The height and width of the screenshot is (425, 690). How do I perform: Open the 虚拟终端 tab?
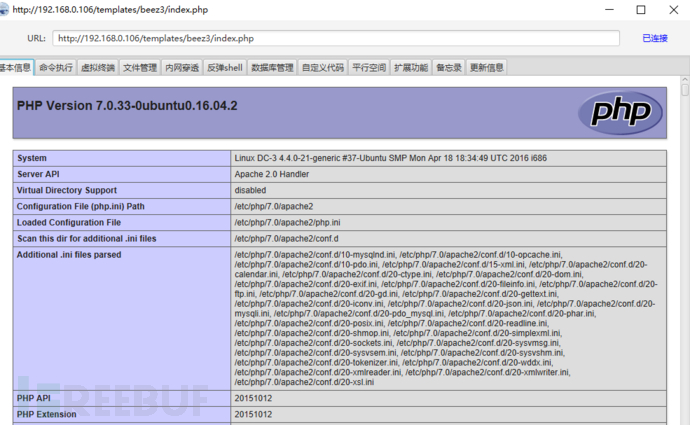(98, 67)
